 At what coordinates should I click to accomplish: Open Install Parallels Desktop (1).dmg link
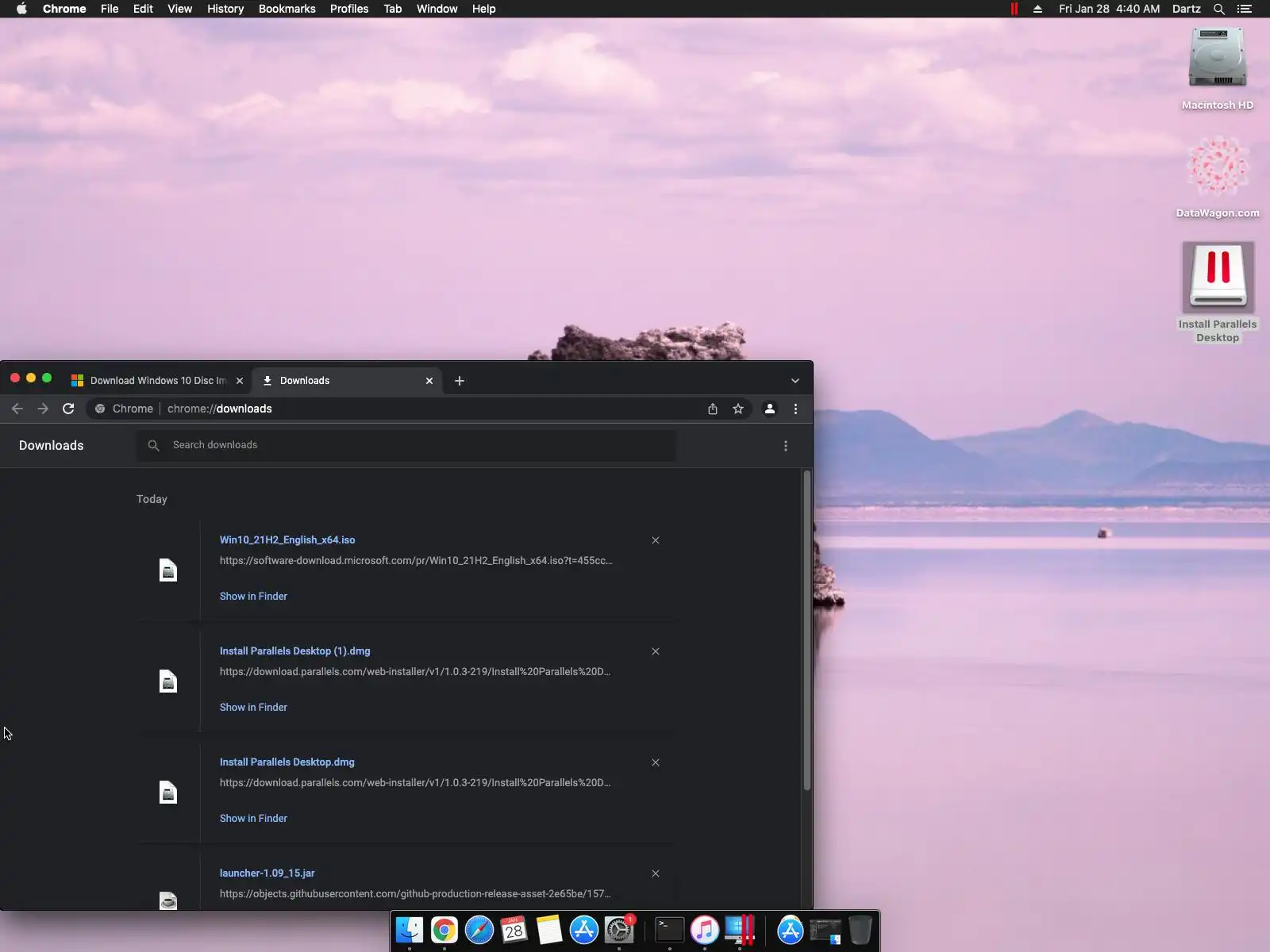coord(294,651)
